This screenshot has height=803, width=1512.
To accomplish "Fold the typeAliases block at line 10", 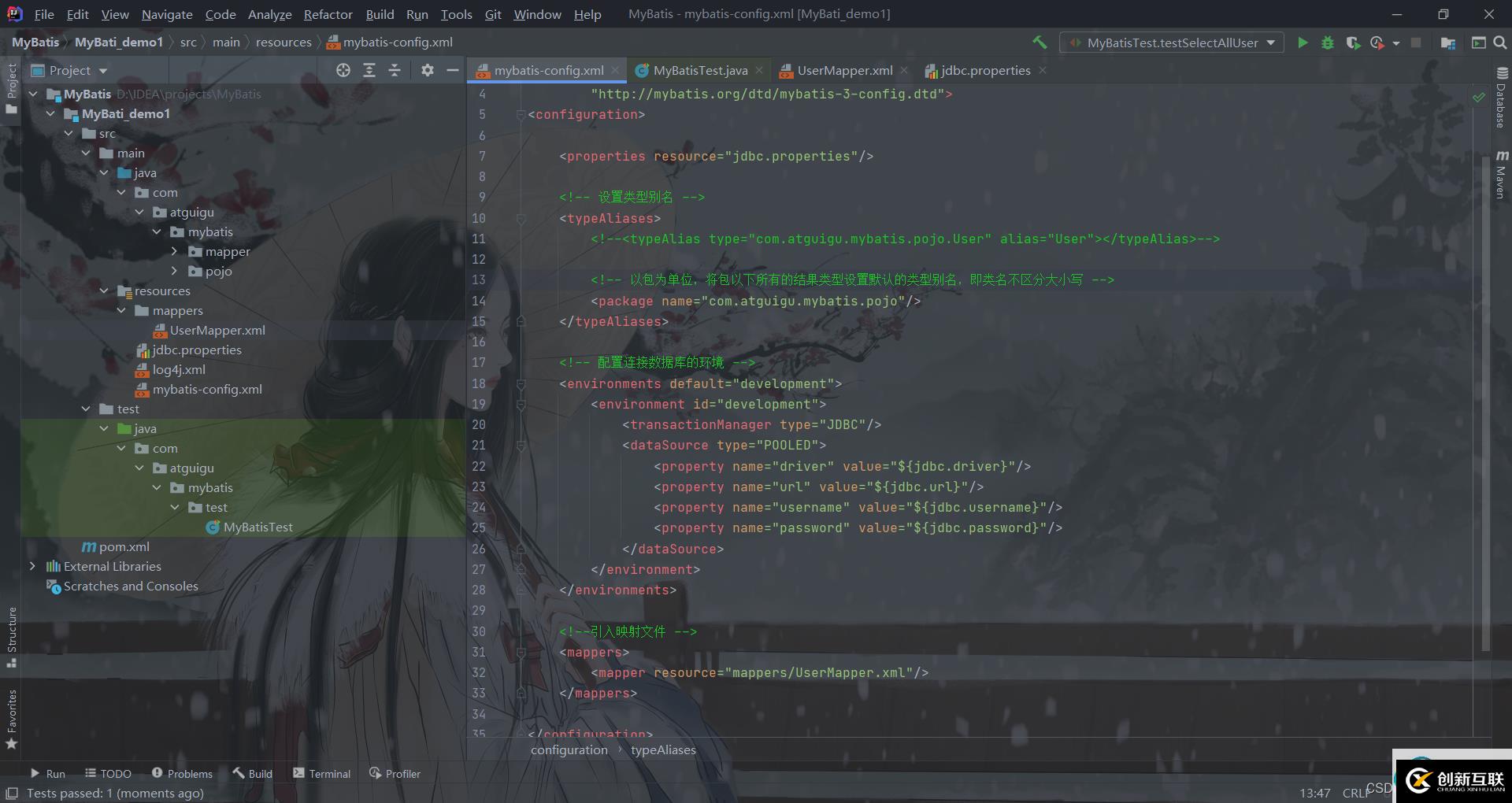I will click(x=521, y=219).
